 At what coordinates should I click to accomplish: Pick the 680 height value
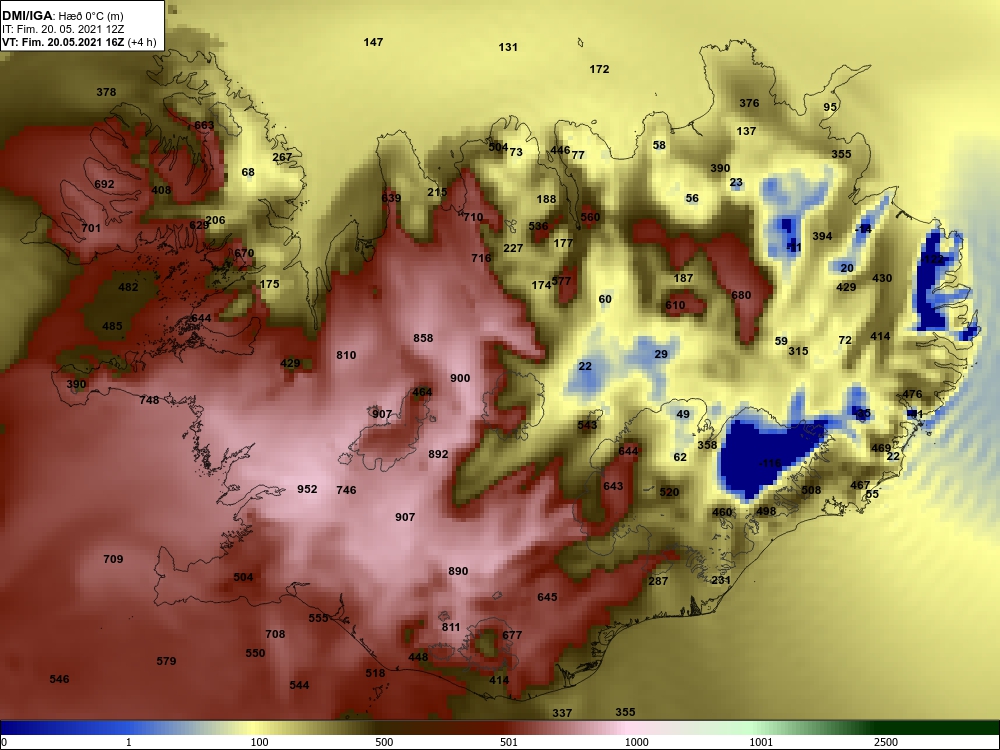point(741,295)
